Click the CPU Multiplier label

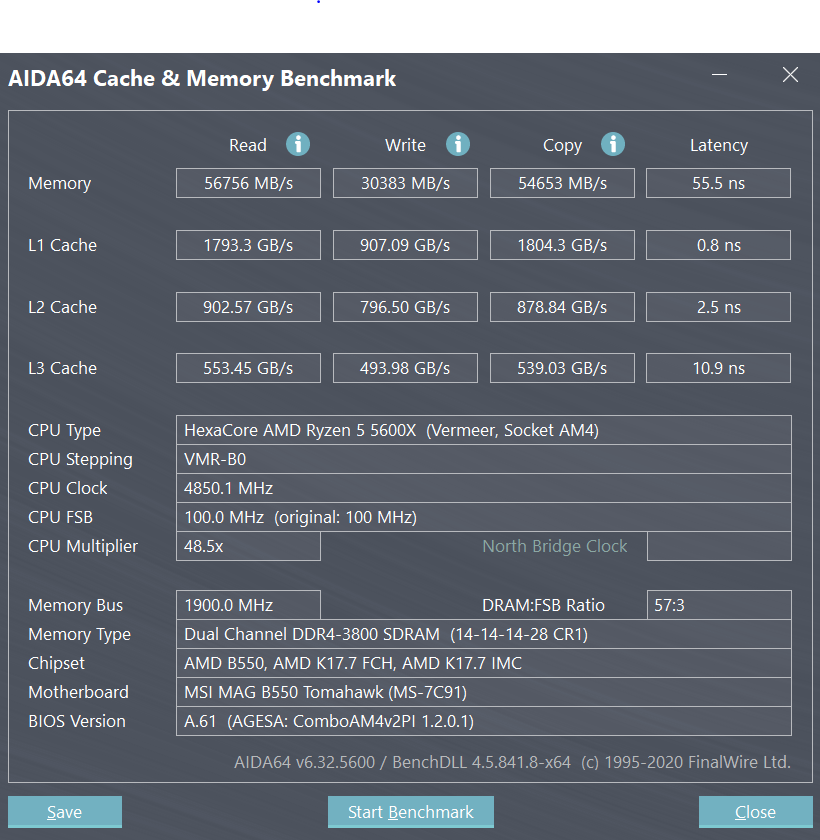coord(83,546)
